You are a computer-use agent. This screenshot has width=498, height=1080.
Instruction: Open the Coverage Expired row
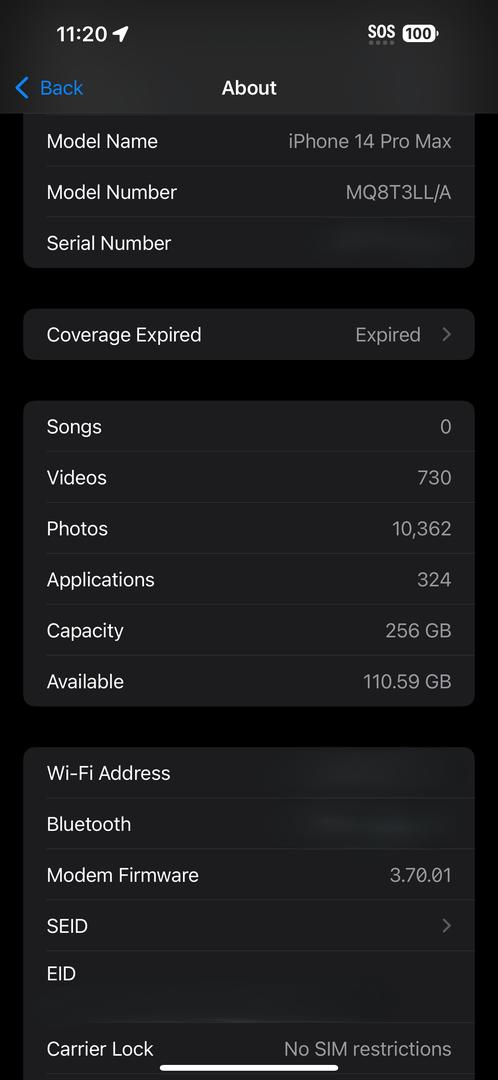pyautogui.click(x=249, y=335)
